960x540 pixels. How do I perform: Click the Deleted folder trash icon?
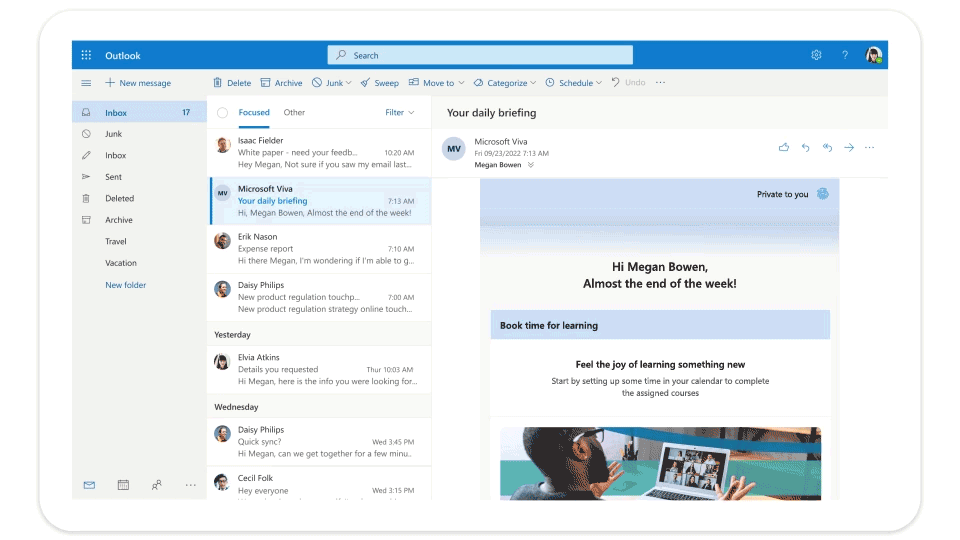(86, 198)
